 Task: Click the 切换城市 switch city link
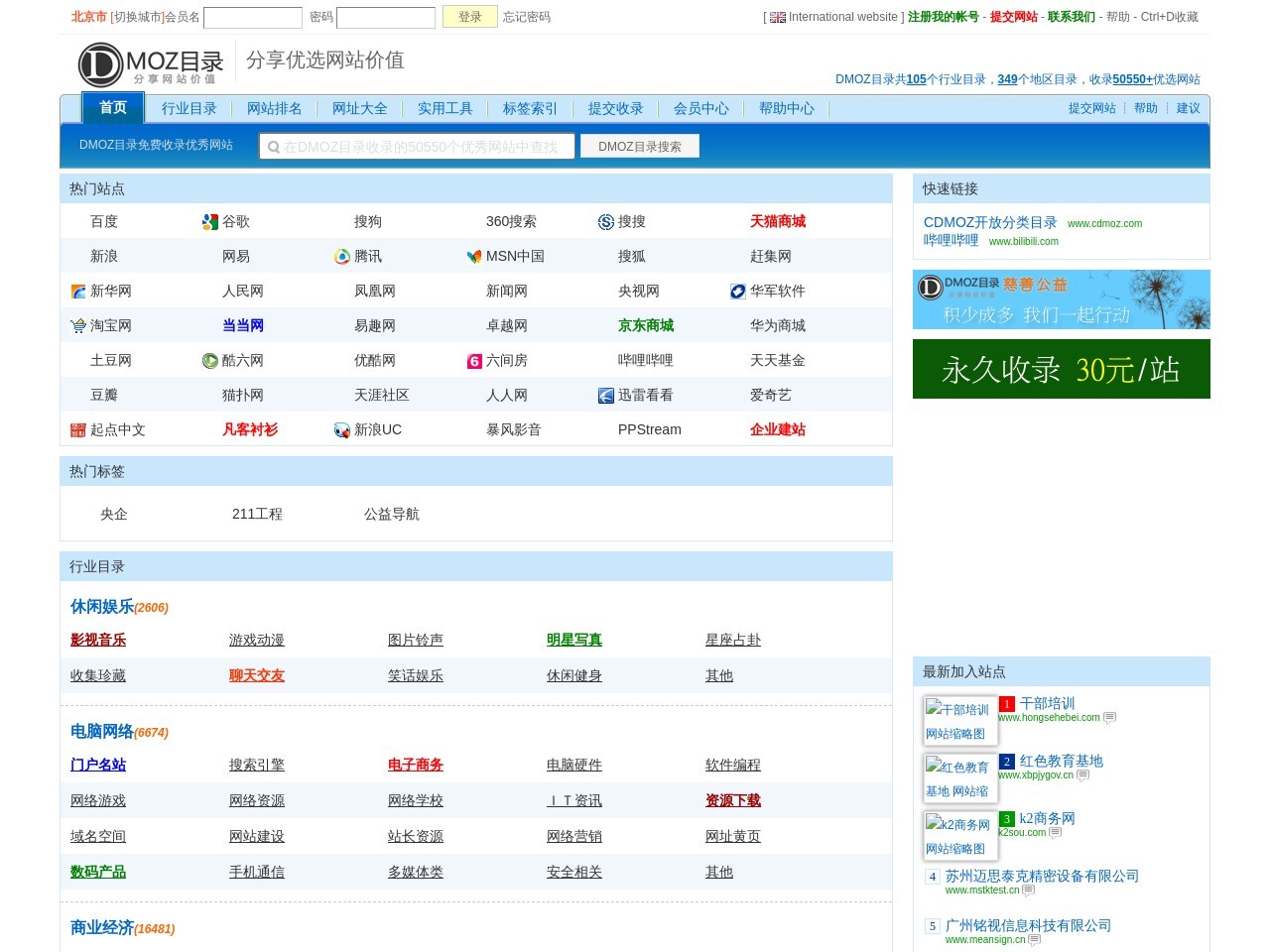point(137,17)
